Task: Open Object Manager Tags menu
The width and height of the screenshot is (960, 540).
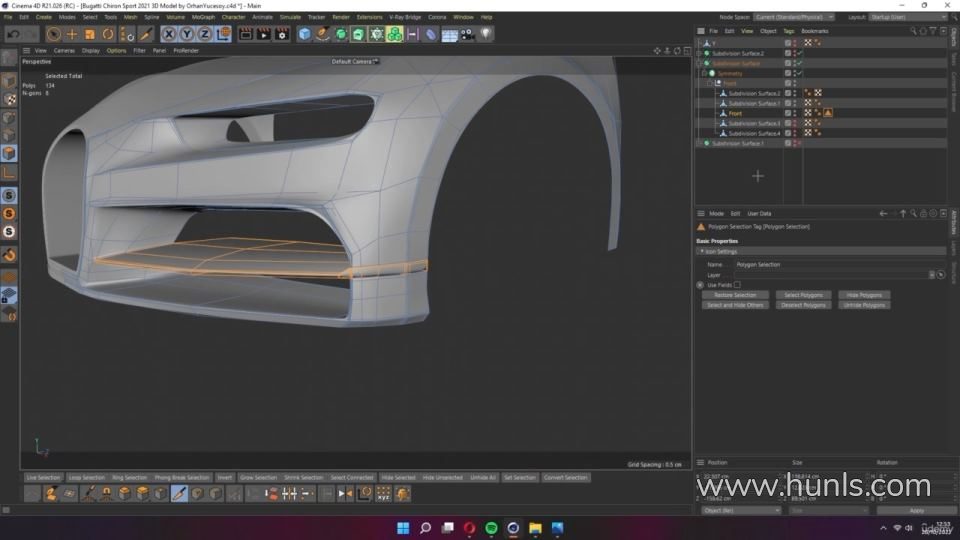Action: click(789, 31)
